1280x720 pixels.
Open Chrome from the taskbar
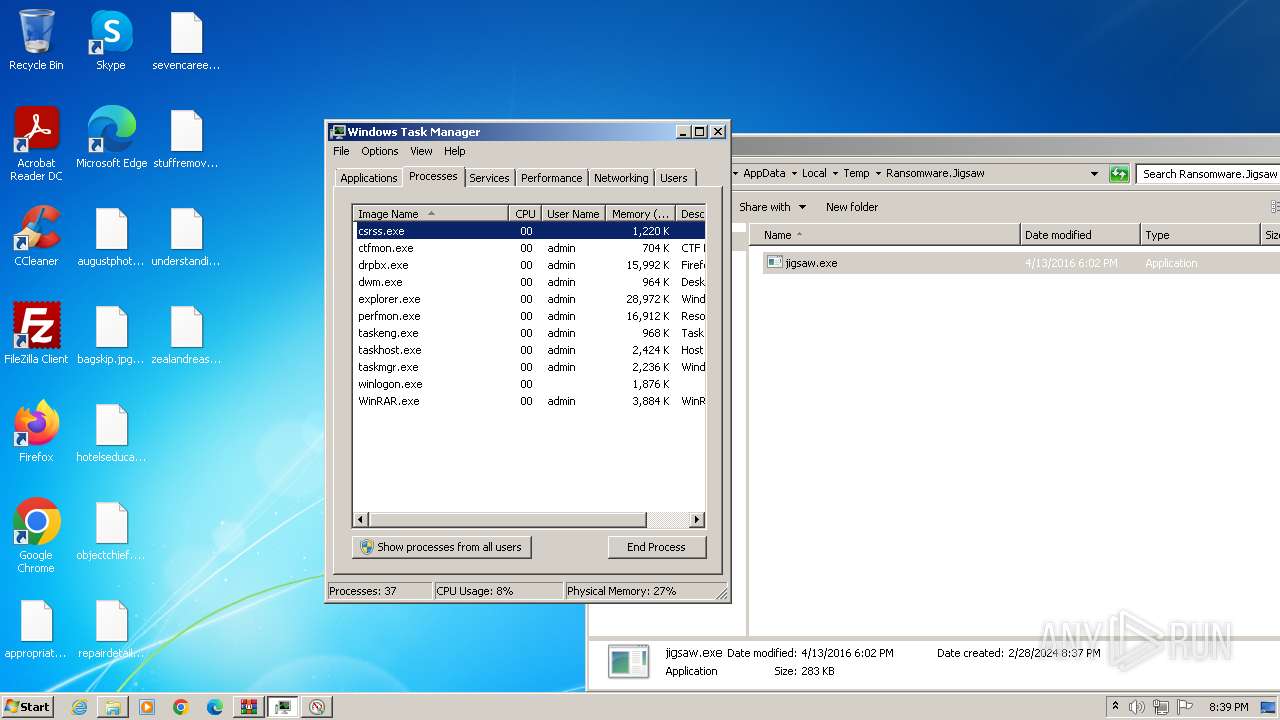(181, 707)
